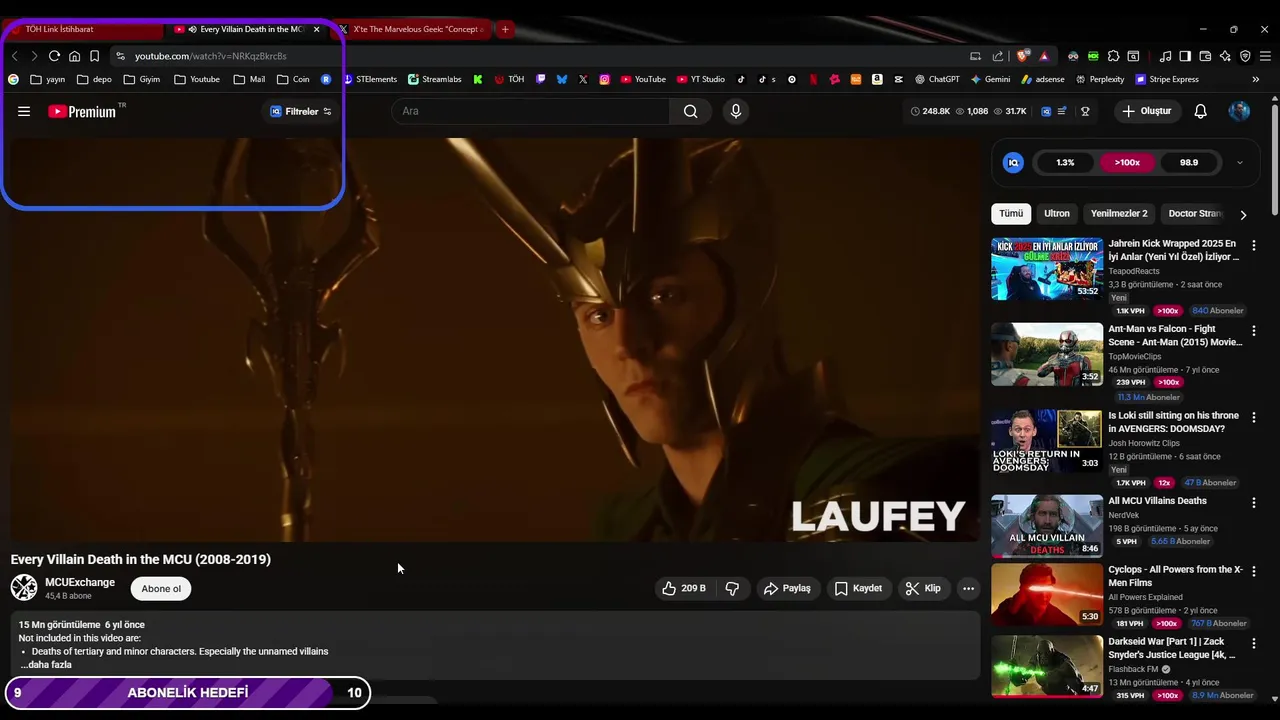The width and height of the screenshot is (1280, 720).
Task: Dislike the video with thumbs down
Action: tap(732, 588)
